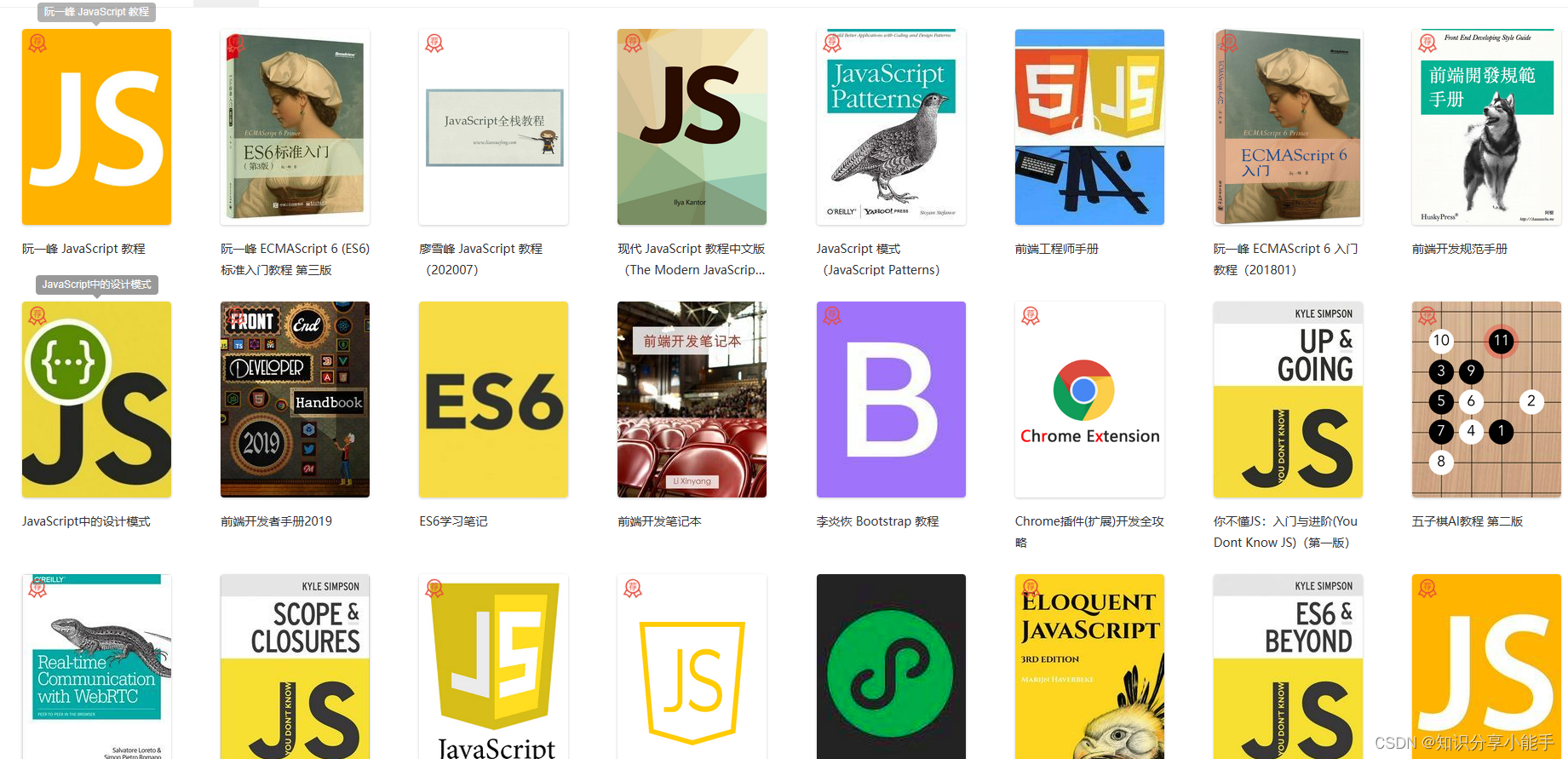The image size is (1568, 759).
Task: Click the title link JavaScript中的设计模式
Action: 86,521
